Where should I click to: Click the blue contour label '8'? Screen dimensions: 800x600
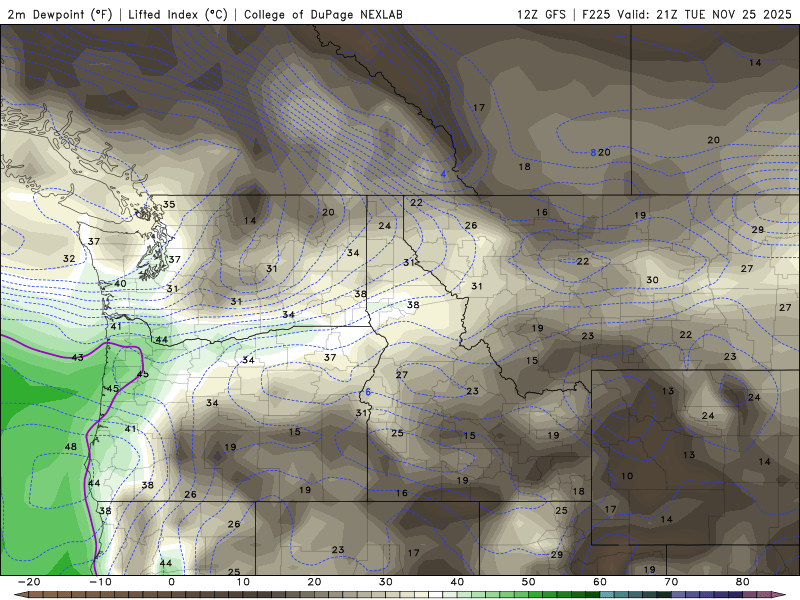[x=593, y=153]
